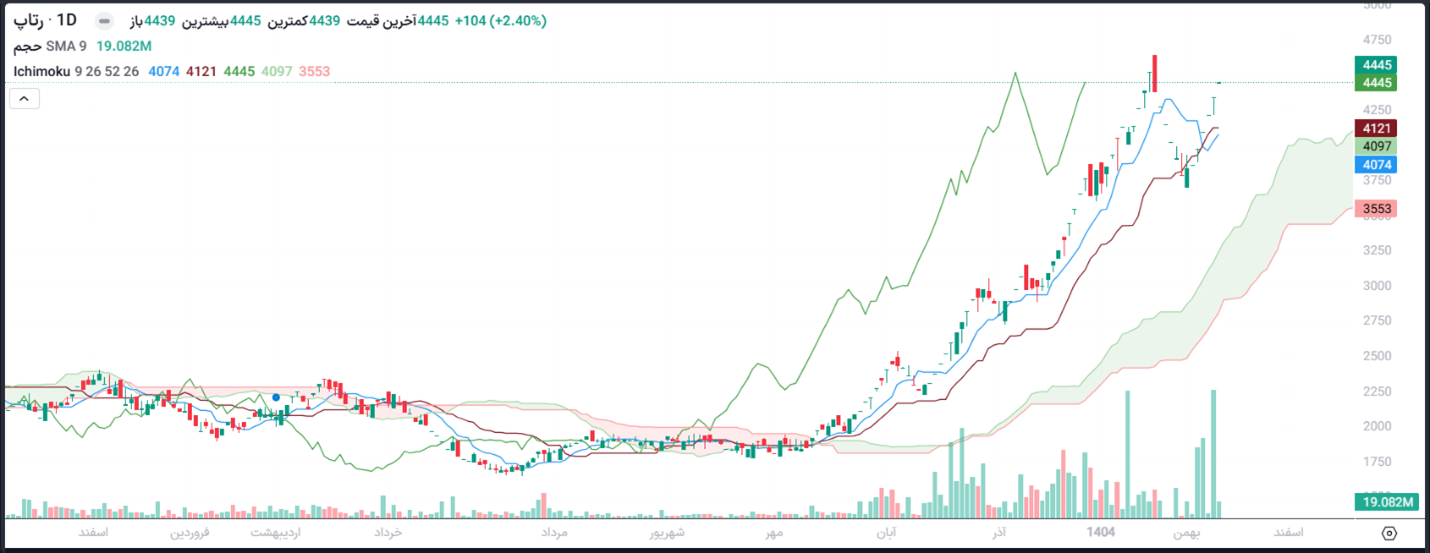Click the dark red 4121 price tag
Viewport: 1430px width, 553px height.
(1376, 128)
